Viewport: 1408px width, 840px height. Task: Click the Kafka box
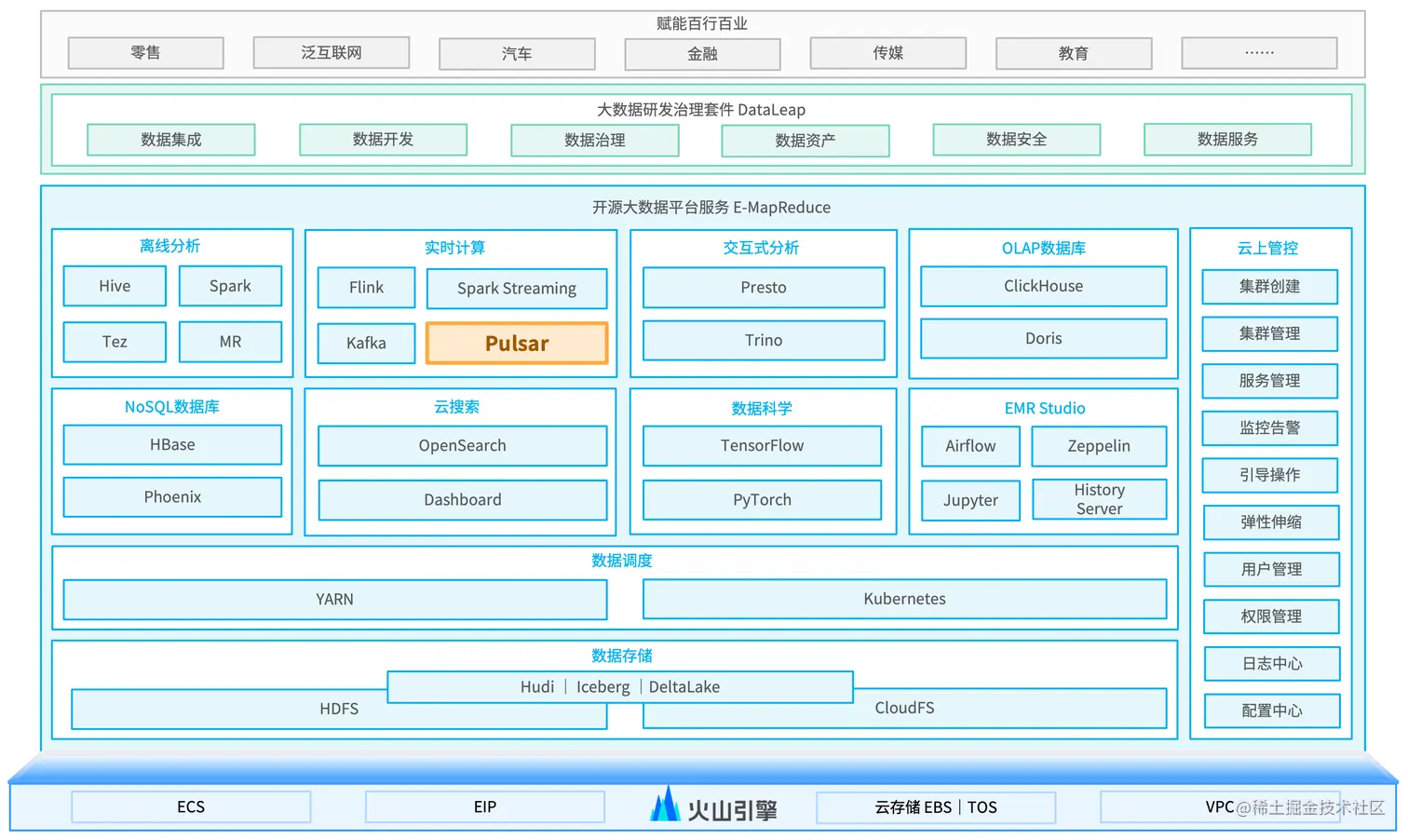(366, 343)
